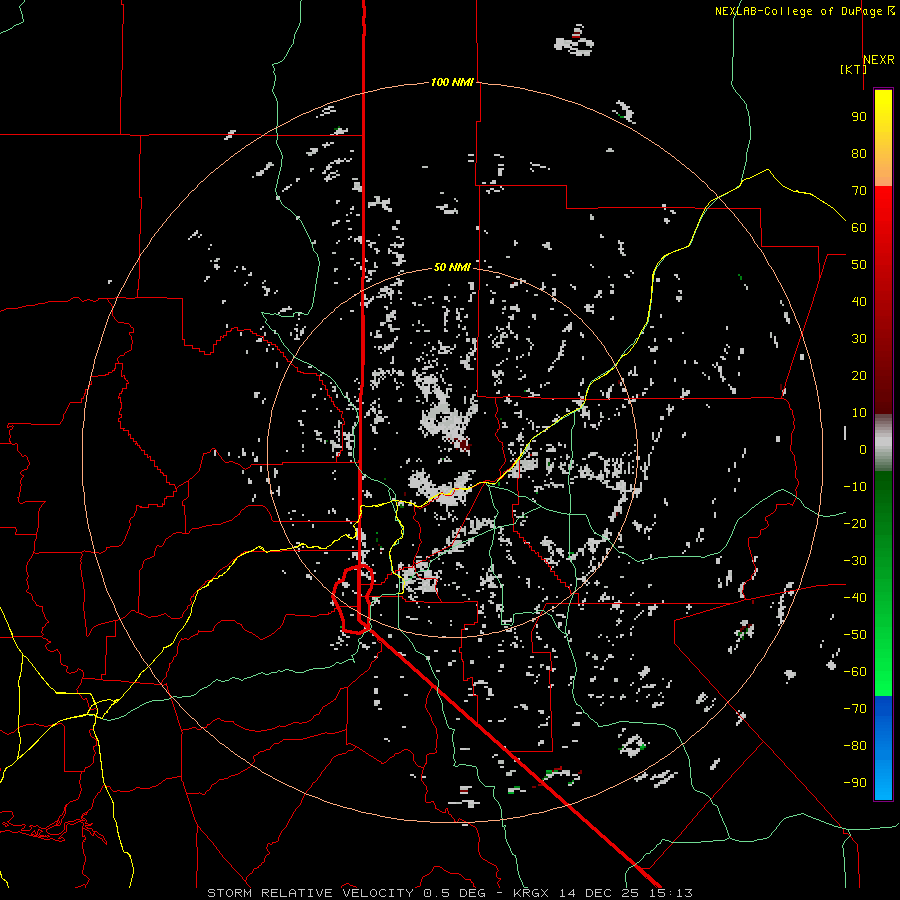Click the blue bottom segment of the color bar

coord(883,748)
